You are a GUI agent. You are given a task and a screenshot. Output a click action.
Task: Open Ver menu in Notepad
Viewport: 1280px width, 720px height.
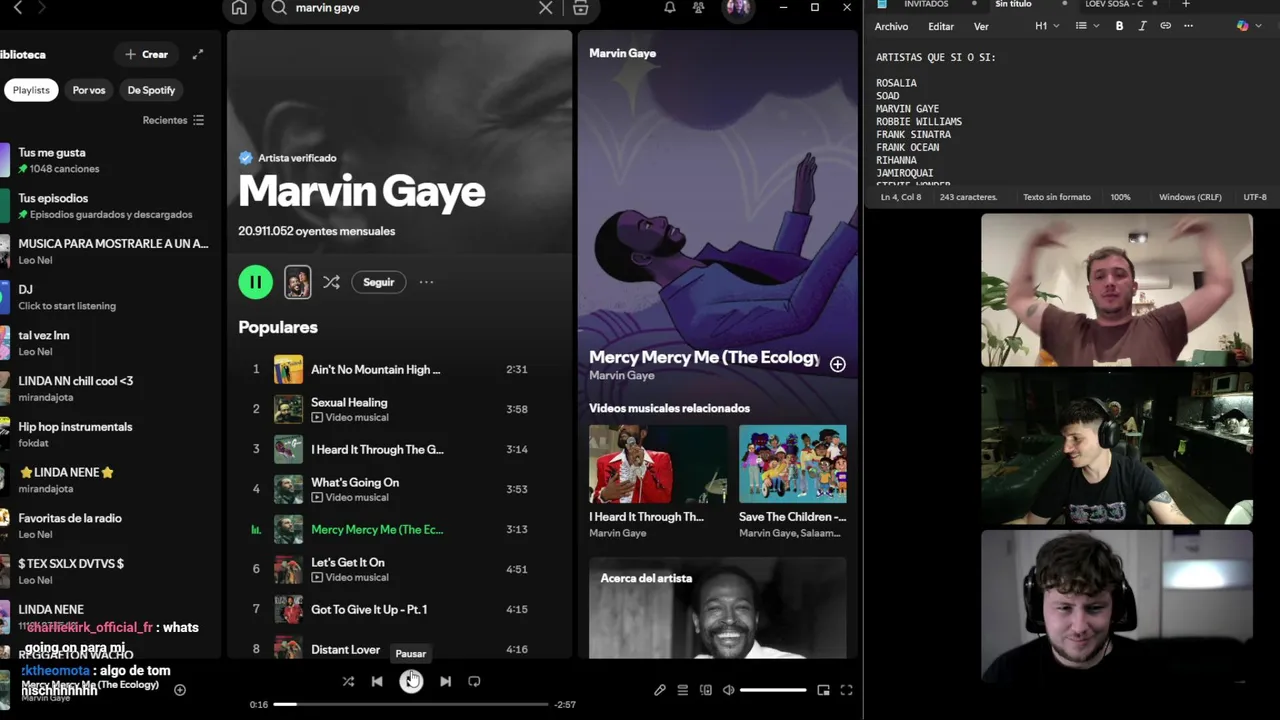point(981,26)
